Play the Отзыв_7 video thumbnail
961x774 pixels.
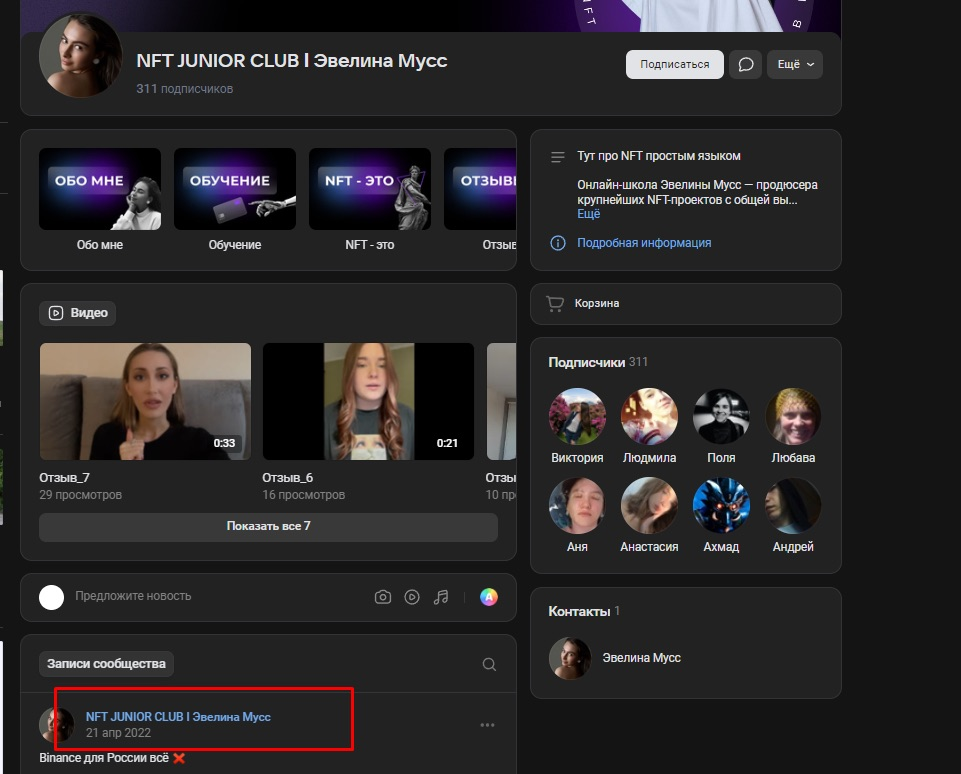click(145, 401)
